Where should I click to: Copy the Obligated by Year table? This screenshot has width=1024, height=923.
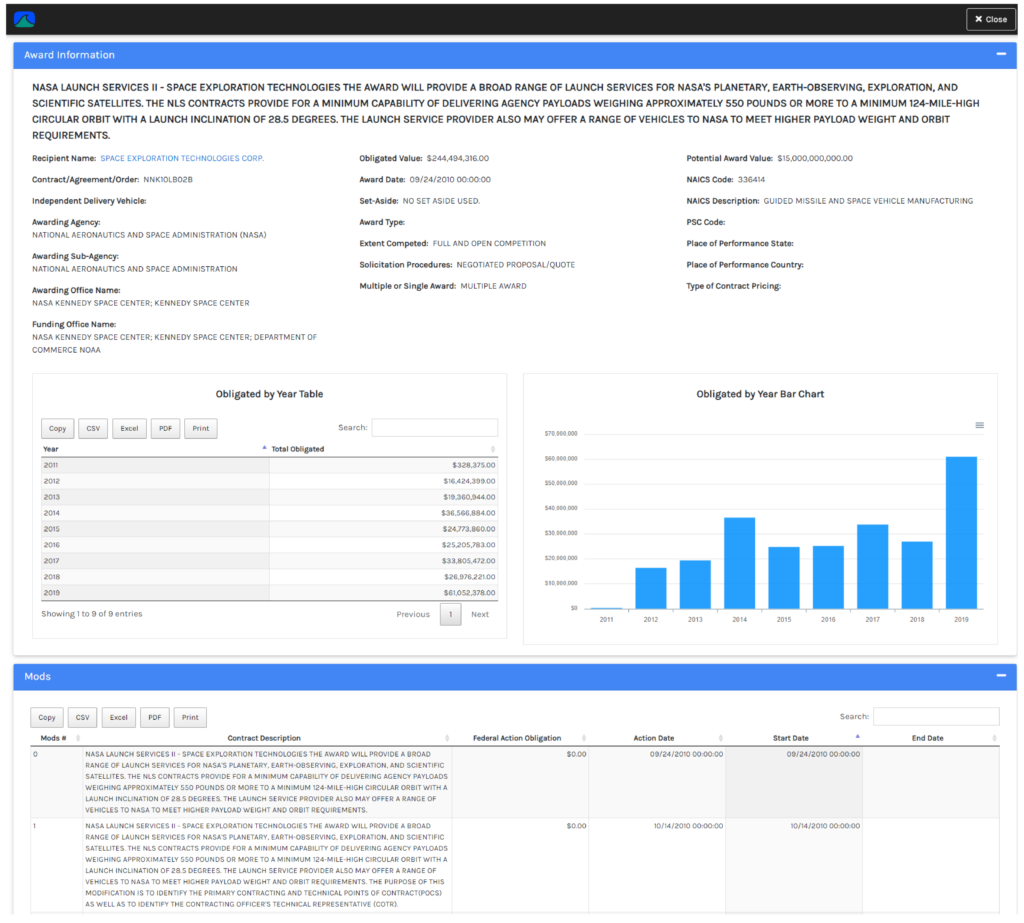[x=57, y=429]
